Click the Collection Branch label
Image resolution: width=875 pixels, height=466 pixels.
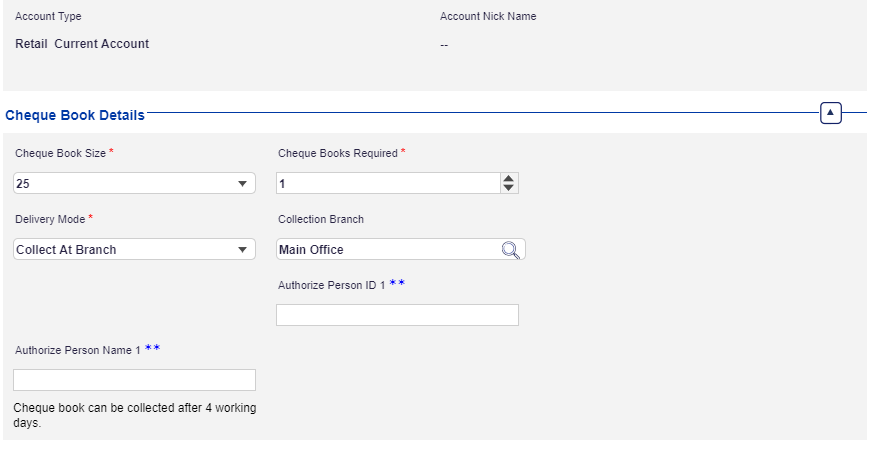[320, 219]
